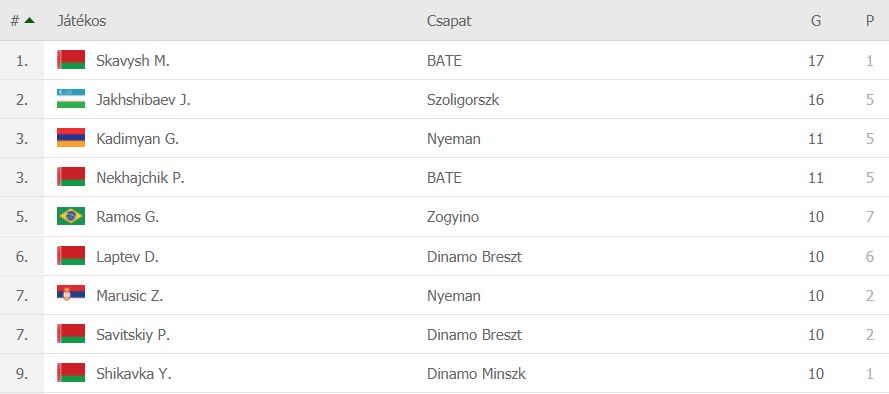Click the Brazil flag beside Ramos G.
The image size is (889, 394).
click(71, 216)
